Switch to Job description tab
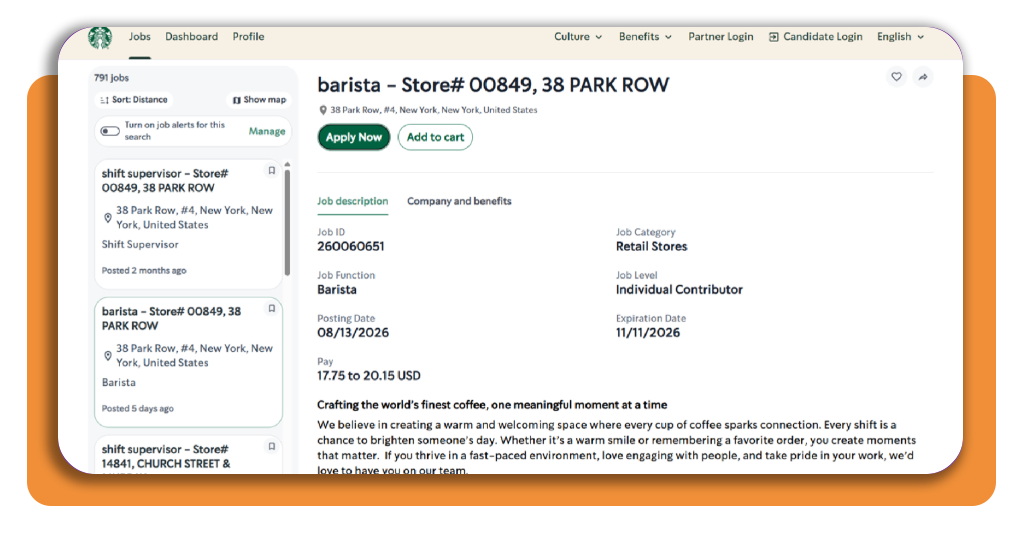Image resolution: width=1024 pixels, height=536 pixels. coord(353,201)
